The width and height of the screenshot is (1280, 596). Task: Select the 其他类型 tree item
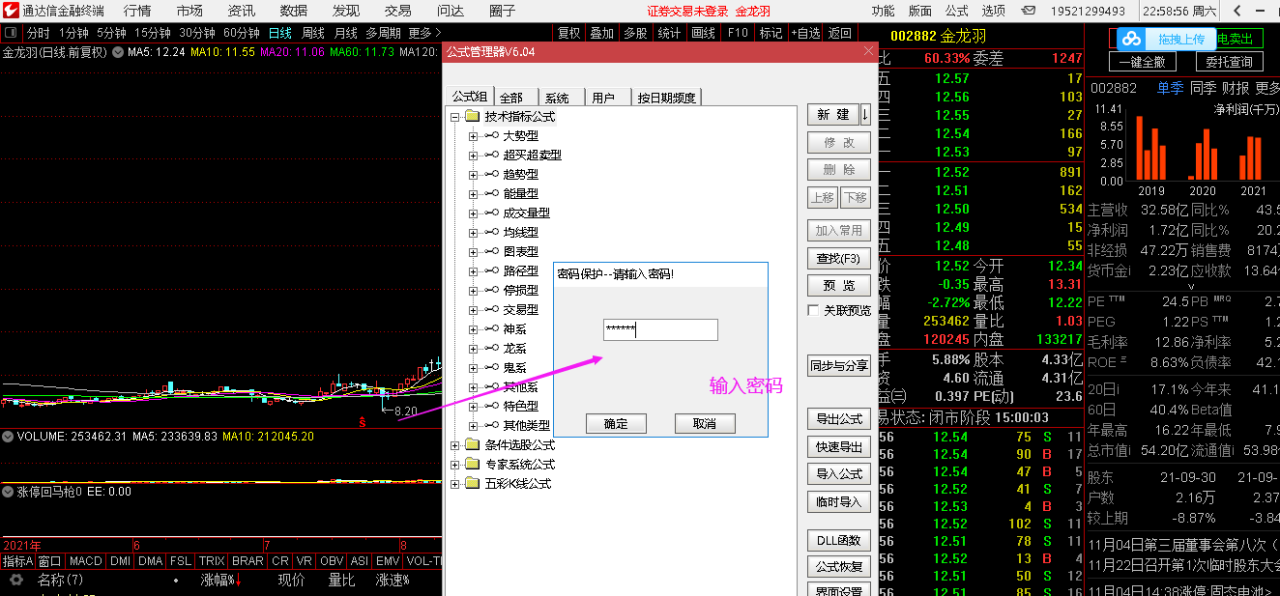(526, 426)
